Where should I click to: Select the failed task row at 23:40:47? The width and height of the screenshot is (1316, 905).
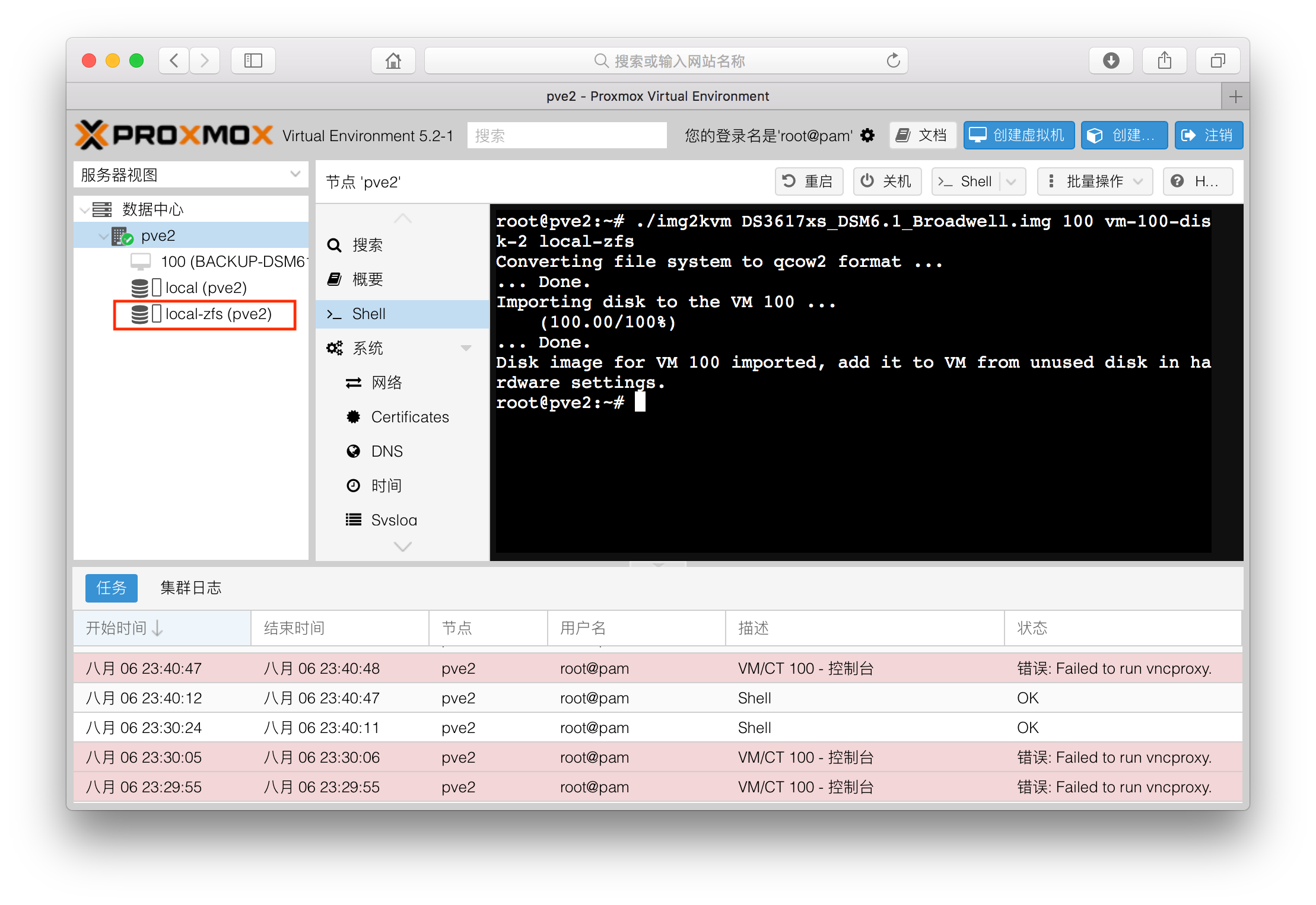[x=657, y=668]
